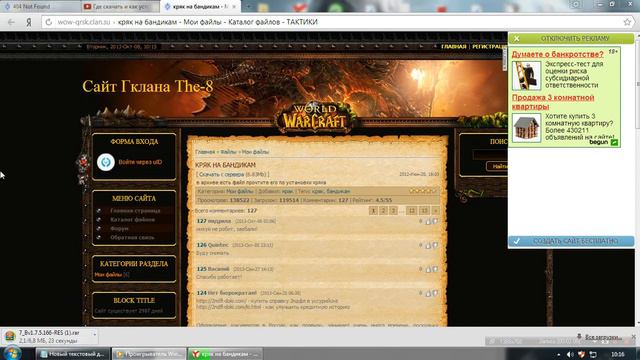
Task: Show hidden tray icons arrow
Action: click(559, 354)
